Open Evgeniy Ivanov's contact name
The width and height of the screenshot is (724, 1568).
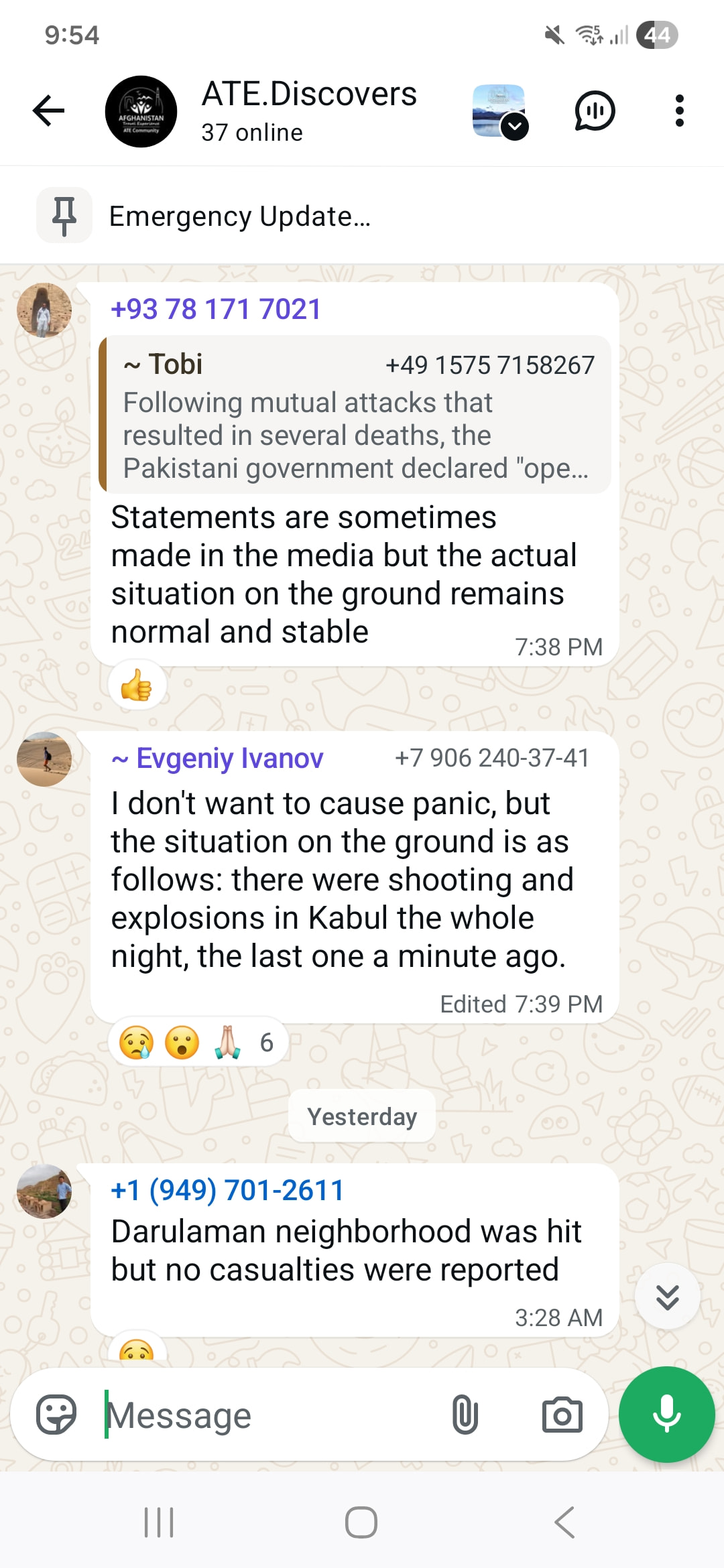click(x=229, y=759)
